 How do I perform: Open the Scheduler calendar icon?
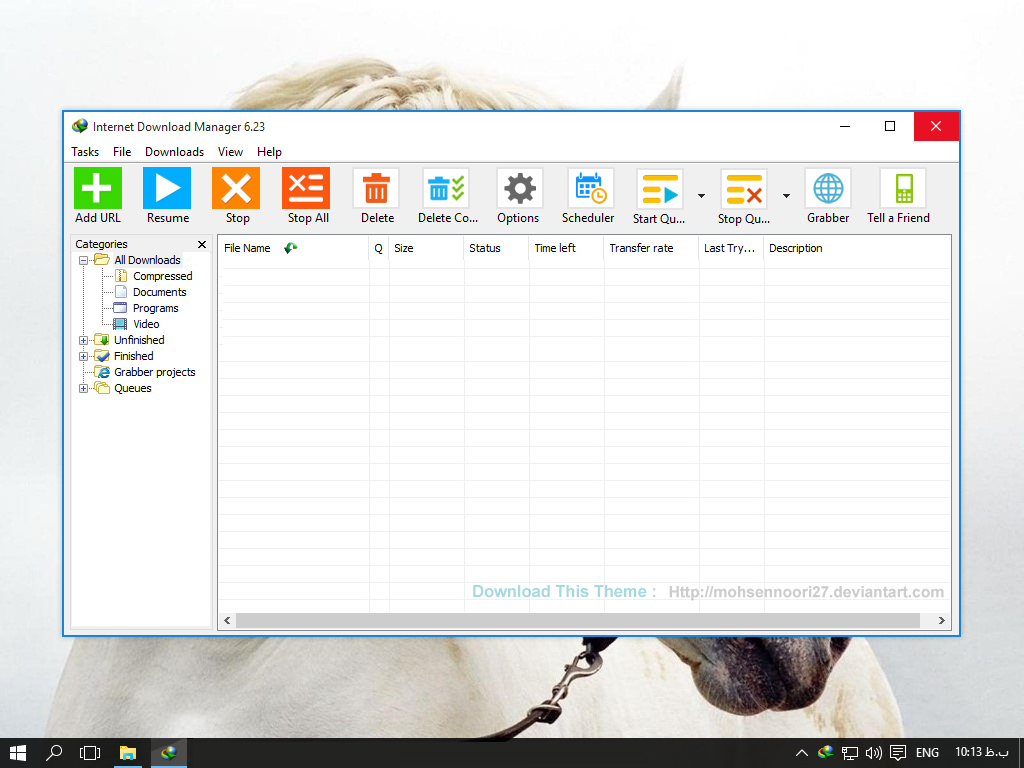coord(591,189)
